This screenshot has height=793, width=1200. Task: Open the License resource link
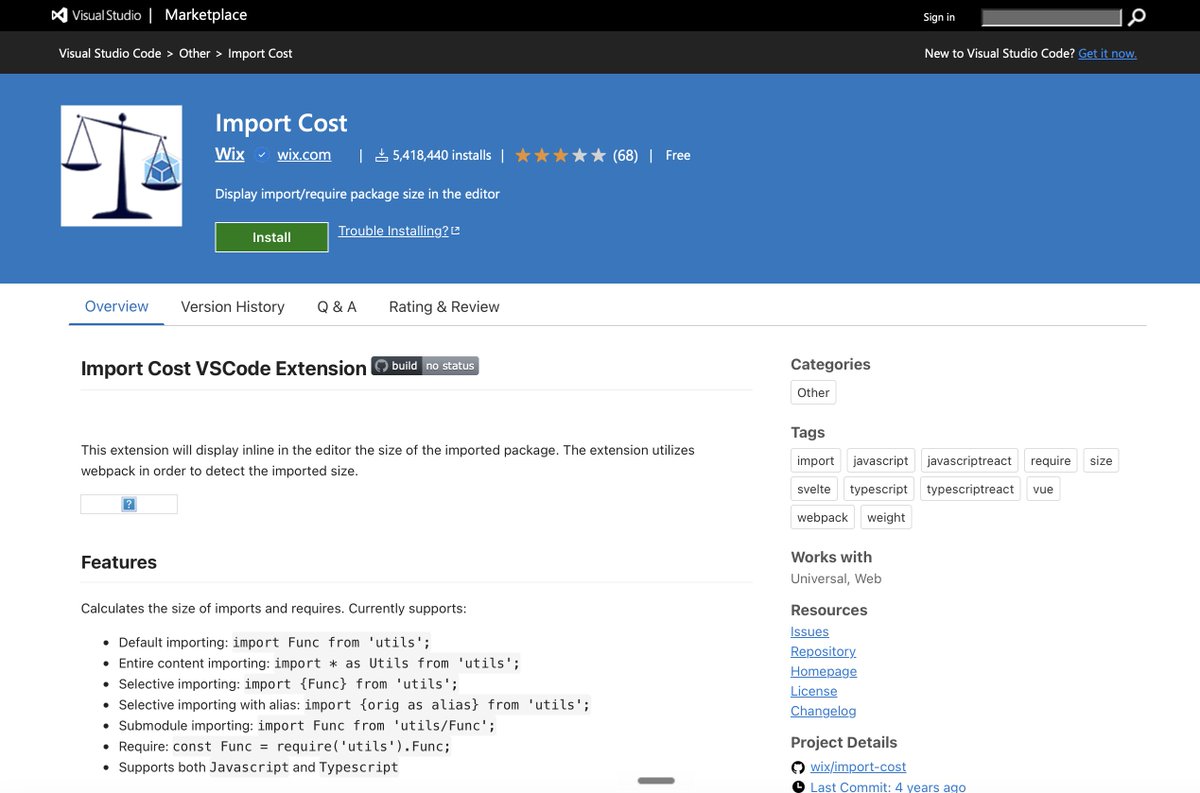(814, 692)
